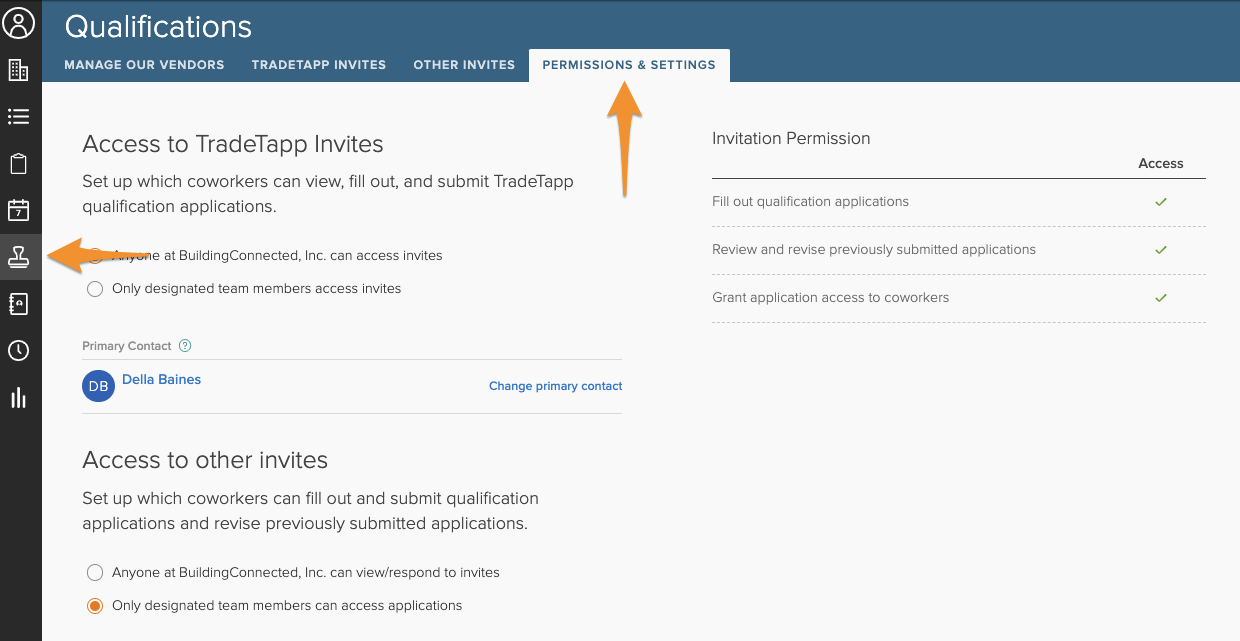The width and height of the screenshot is (1240, 641).
Task: Click the Permissions & Settings tab
Action: pos(629,65)
